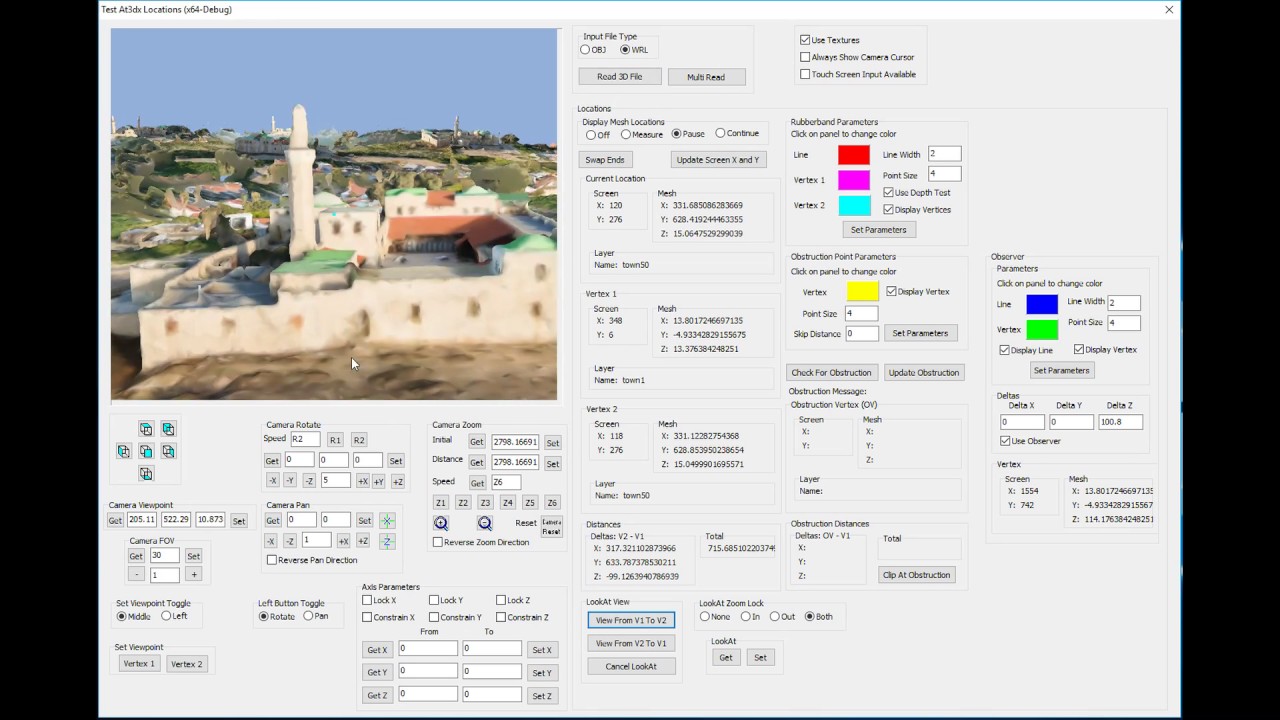Click the Z3 zoom speed button
Screen dimensions: 1280x720
click(x=485, y=503)
